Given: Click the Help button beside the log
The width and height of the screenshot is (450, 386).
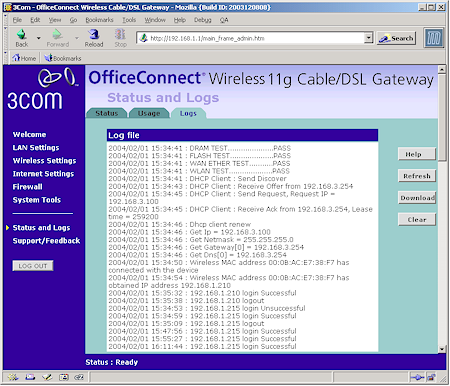Looking at the screenshot, I should (x=417, y=154).
